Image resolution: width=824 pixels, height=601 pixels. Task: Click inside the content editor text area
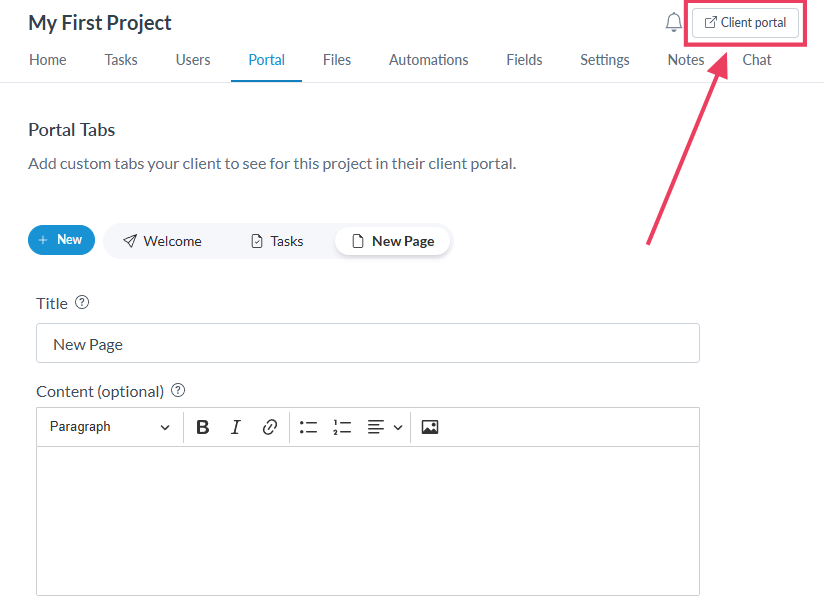[x=367, y=520]
